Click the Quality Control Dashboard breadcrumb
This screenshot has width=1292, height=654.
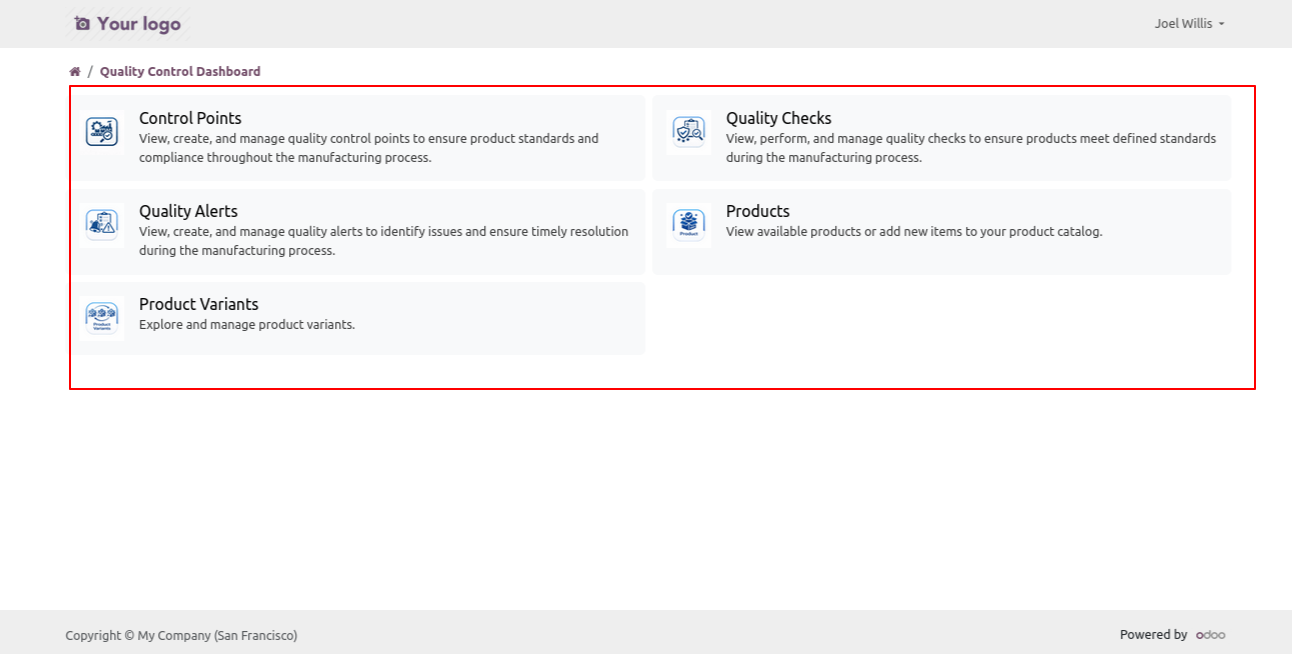pyautogui.click(x=180, y=72)
